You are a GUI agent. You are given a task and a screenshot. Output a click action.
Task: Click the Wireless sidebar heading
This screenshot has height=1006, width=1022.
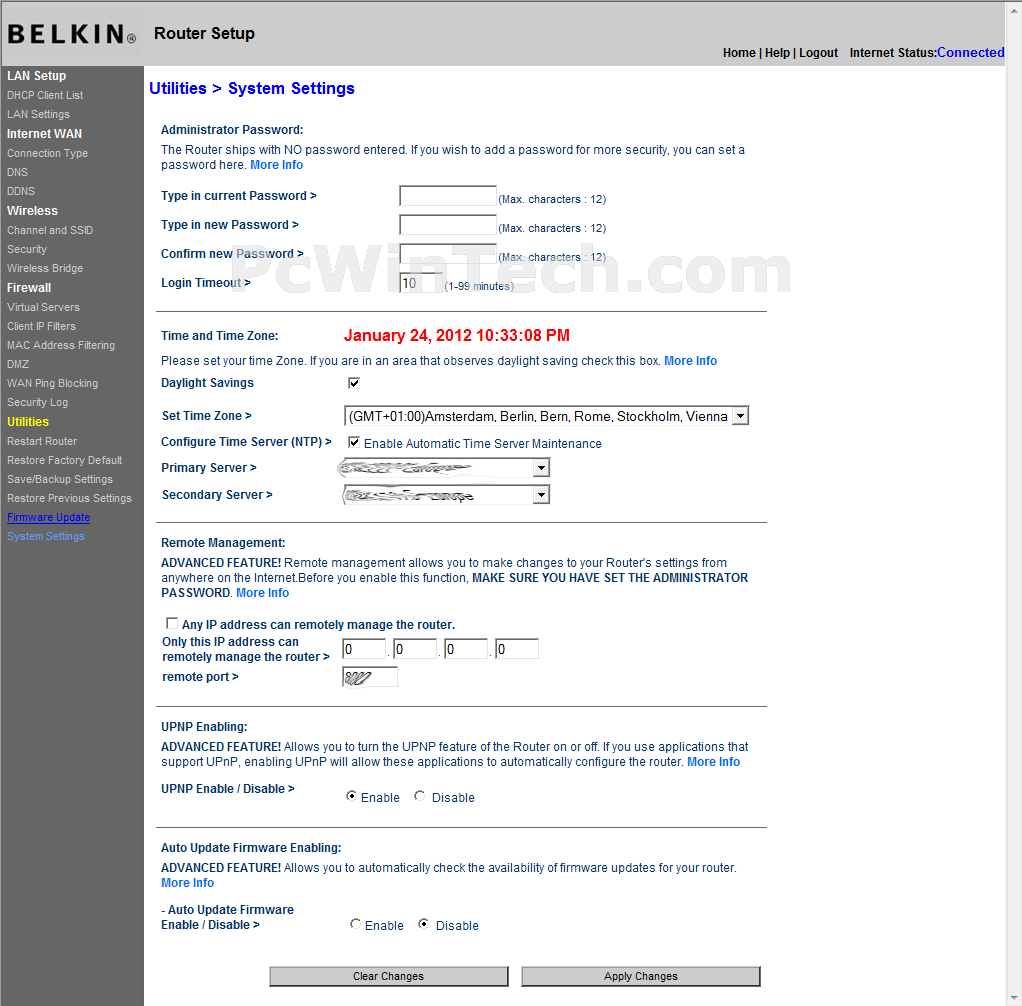click(x=33, y=211)
